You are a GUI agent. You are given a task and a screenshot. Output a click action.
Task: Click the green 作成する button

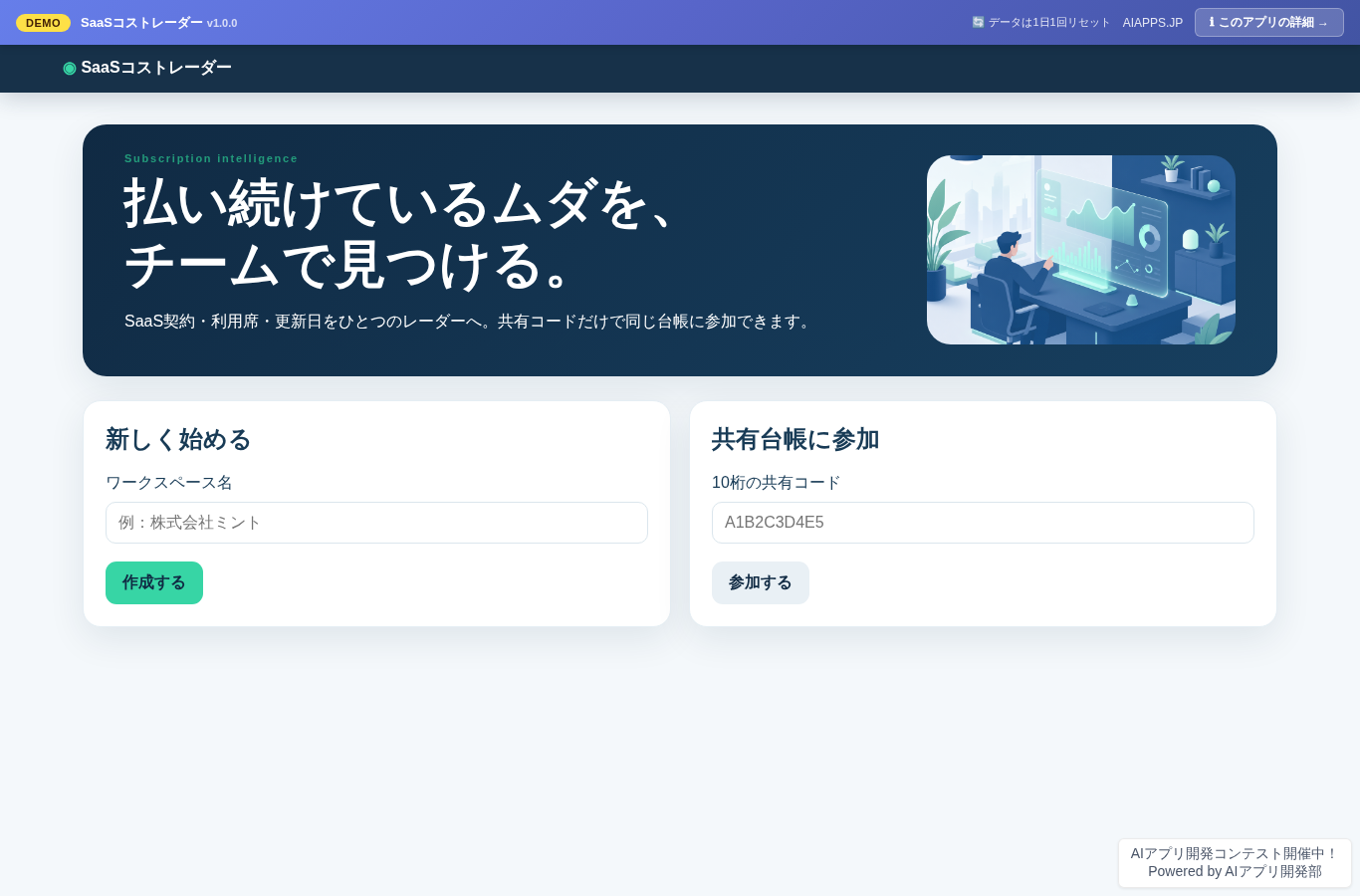(154, 582)
